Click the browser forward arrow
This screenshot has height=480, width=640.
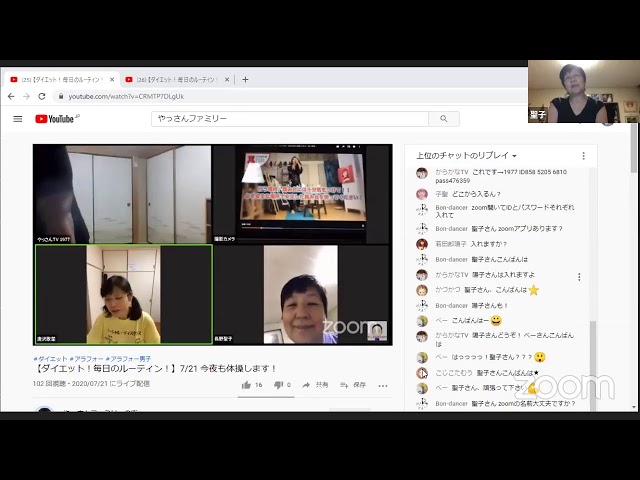[27, 96]
